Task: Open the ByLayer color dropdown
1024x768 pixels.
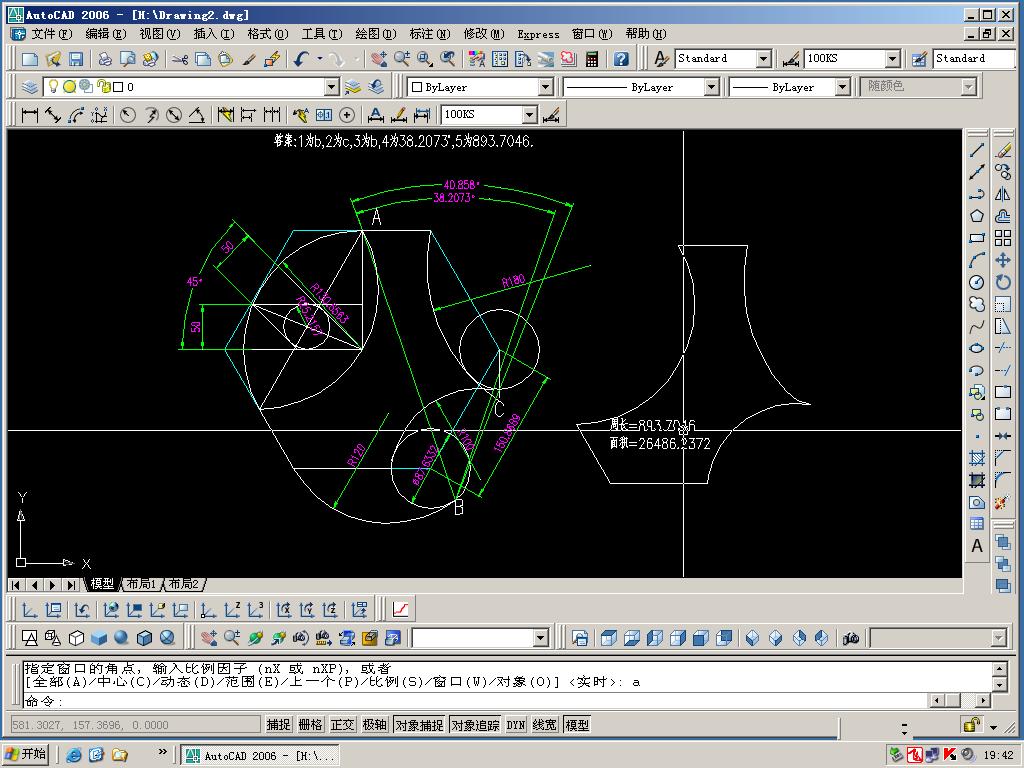Action: click(545, 87)
